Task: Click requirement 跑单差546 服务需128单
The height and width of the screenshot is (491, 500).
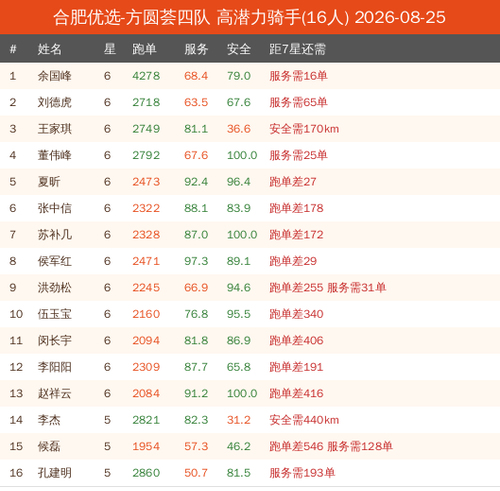Action: (x=331, y=446)
